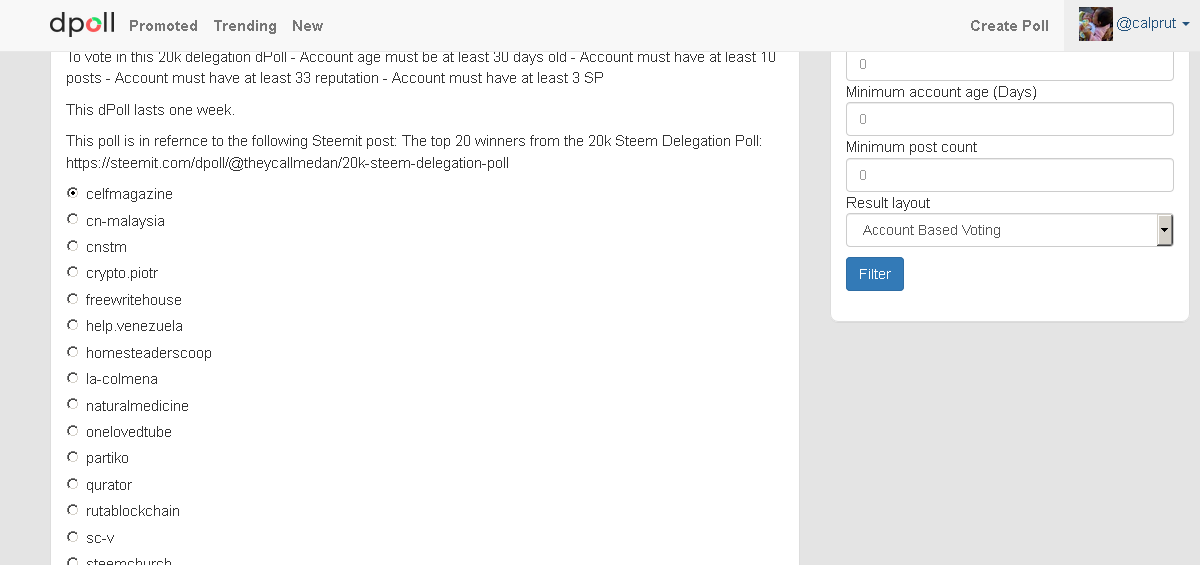
Task: Choose the onelovedtube radio option
Action: click(x=73, y=431)
